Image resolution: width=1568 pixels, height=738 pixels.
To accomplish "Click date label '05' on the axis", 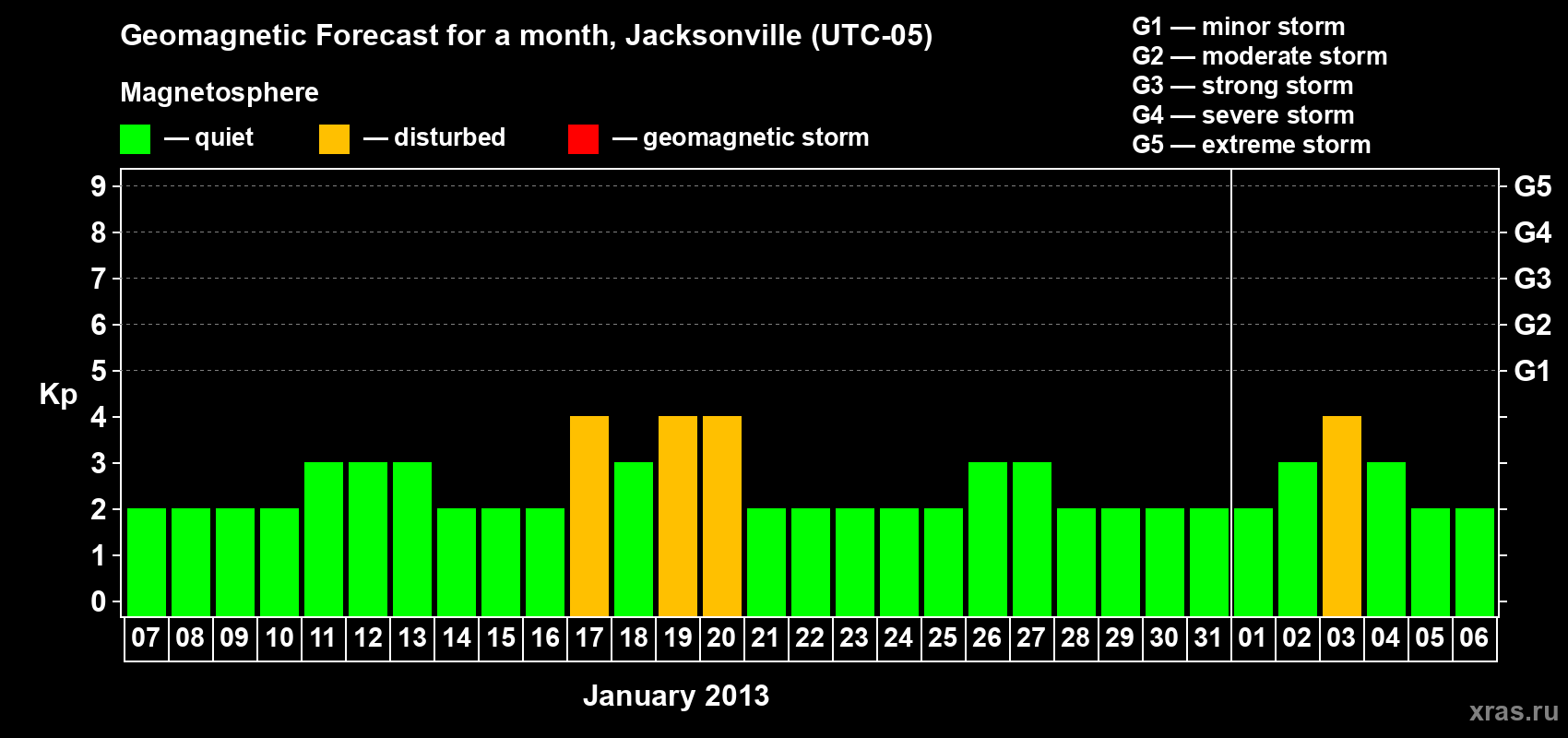I will click(1430, 638).
